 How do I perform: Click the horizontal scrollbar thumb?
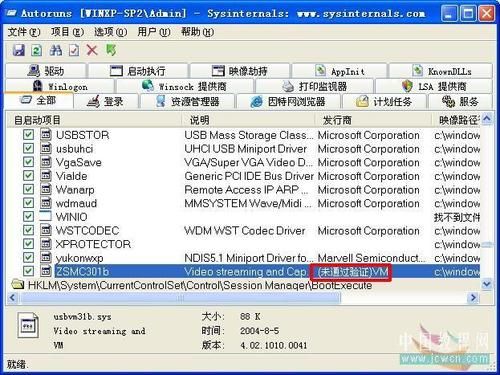tap(180, 297)
